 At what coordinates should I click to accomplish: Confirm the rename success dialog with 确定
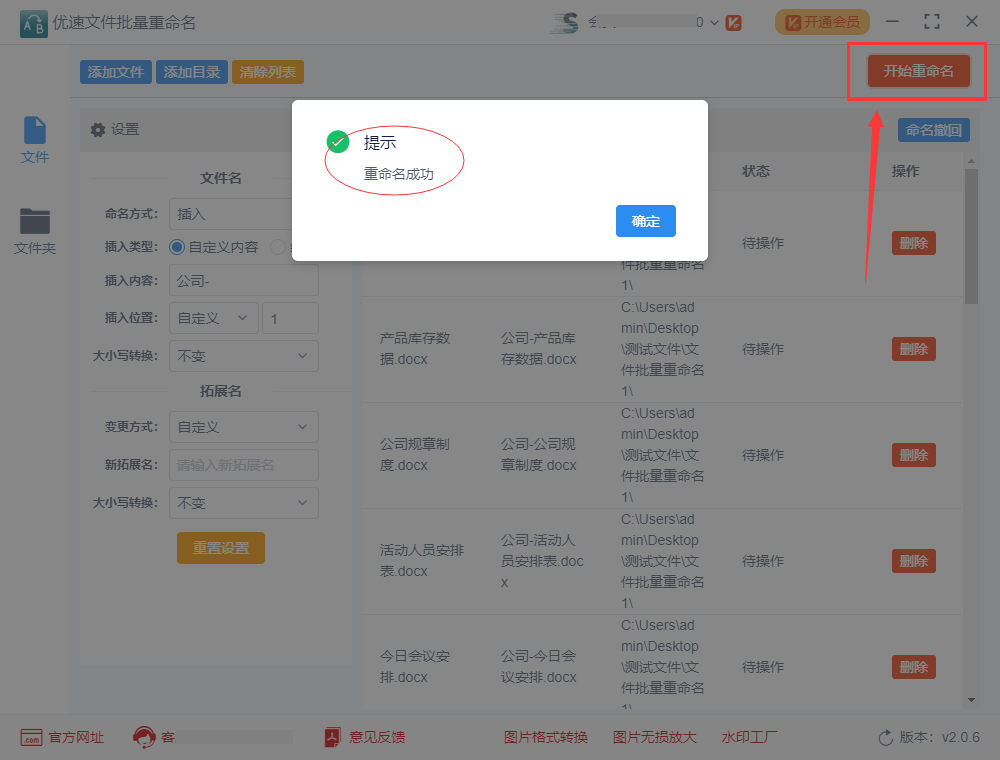645,221
